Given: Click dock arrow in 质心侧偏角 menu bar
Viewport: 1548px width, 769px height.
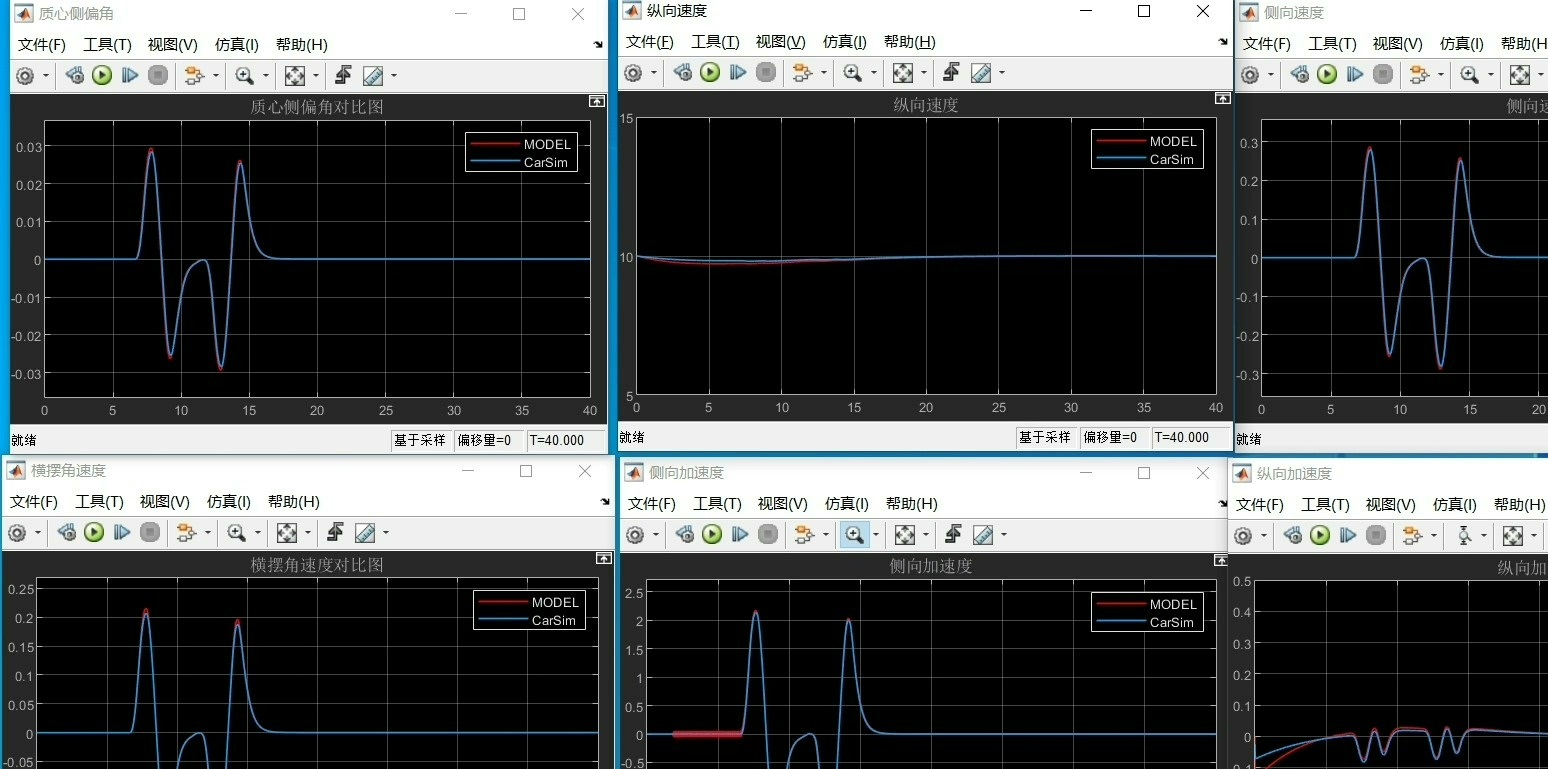Looking at the screenshot, I should [x=598, y=45].
